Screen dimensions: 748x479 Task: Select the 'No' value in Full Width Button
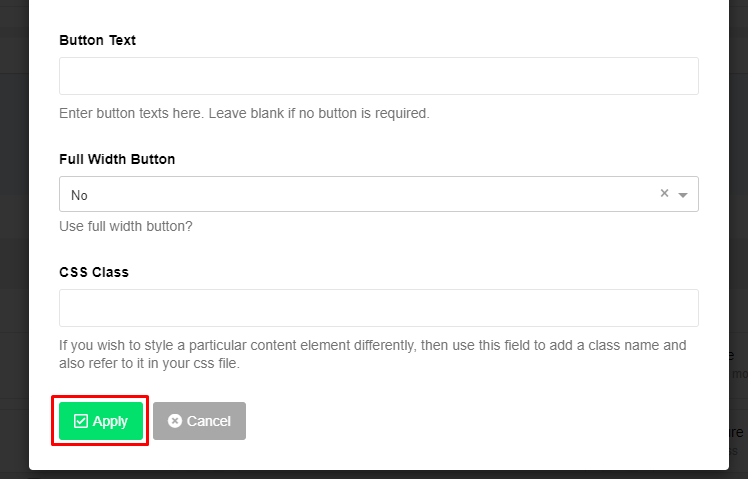click(79, 195)
